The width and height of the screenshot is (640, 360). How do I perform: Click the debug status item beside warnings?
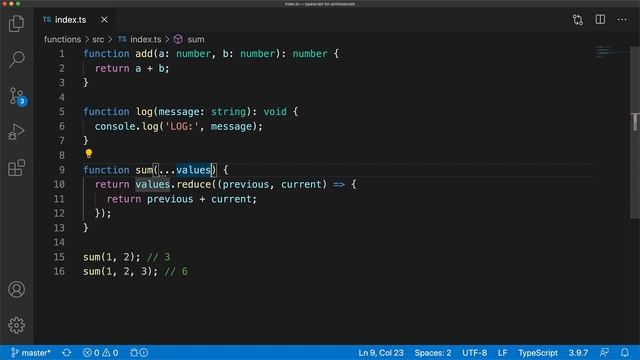pos(139,353)
